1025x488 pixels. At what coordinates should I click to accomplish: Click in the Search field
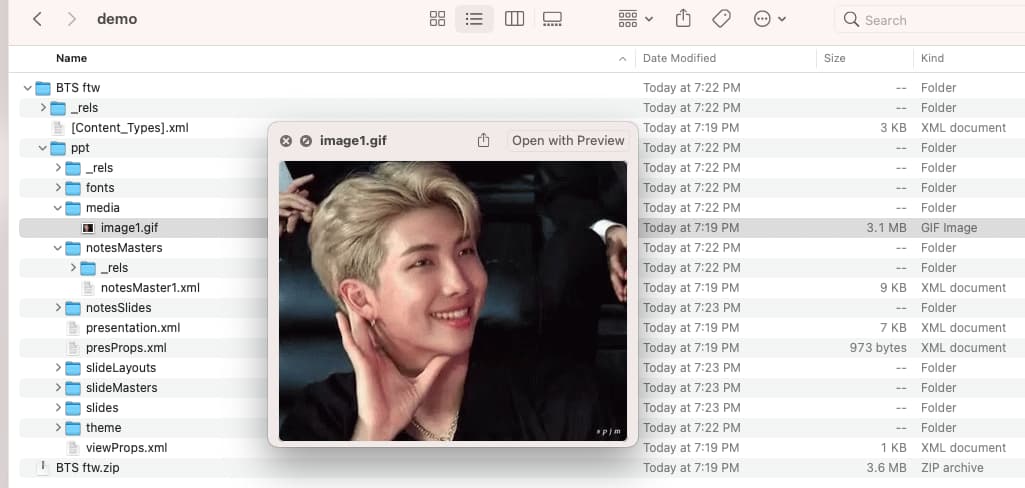pyautogui.click(x=930, y=19)
